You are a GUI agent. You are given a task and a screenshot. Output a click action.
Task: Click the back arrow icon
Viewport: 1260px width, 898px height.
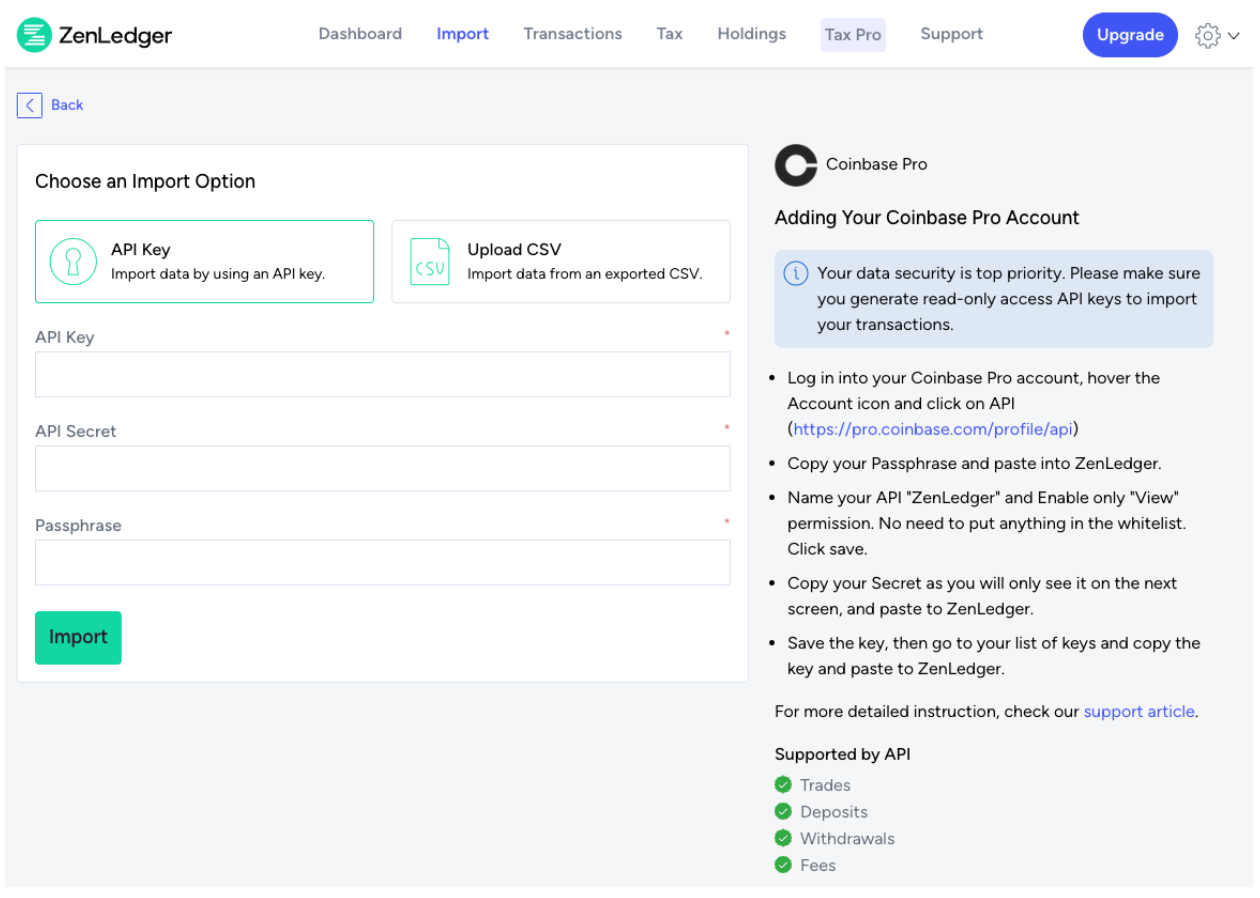(30, 105)
